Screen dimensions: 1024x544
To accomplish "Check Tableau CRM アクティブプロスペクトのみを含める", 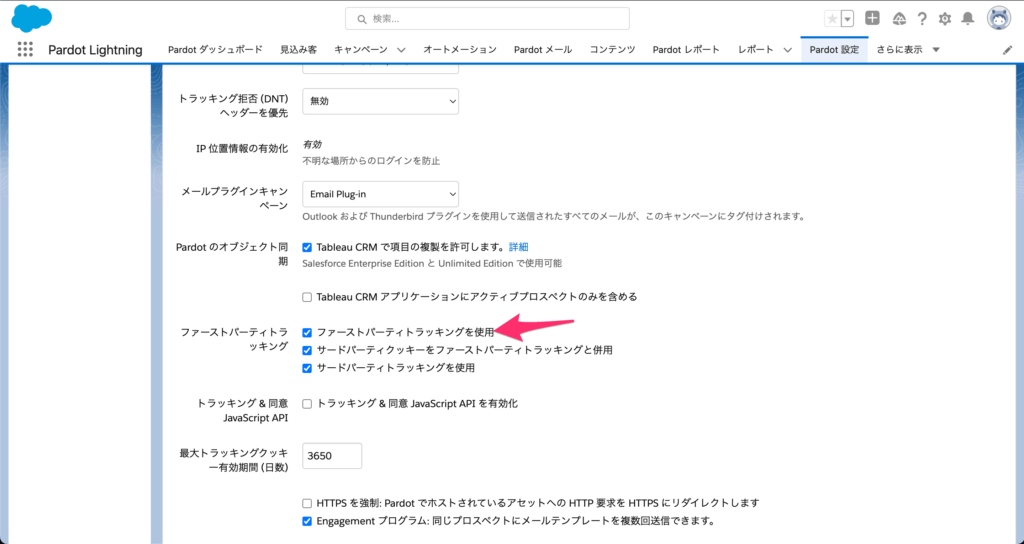I will coord(307,297).
